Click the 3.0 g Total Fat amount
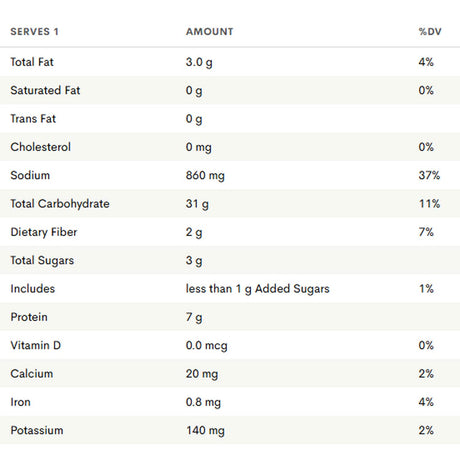 [x=199, y=62]
